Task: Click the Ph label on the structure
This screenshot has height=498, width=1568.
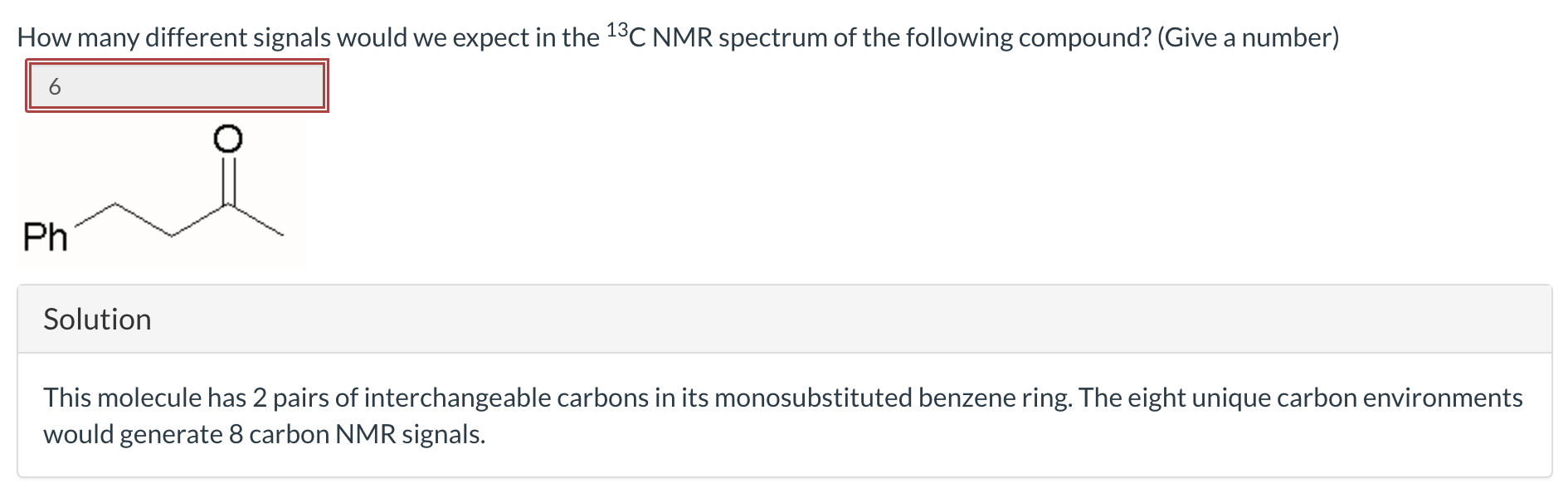Action: pos(47,237)
